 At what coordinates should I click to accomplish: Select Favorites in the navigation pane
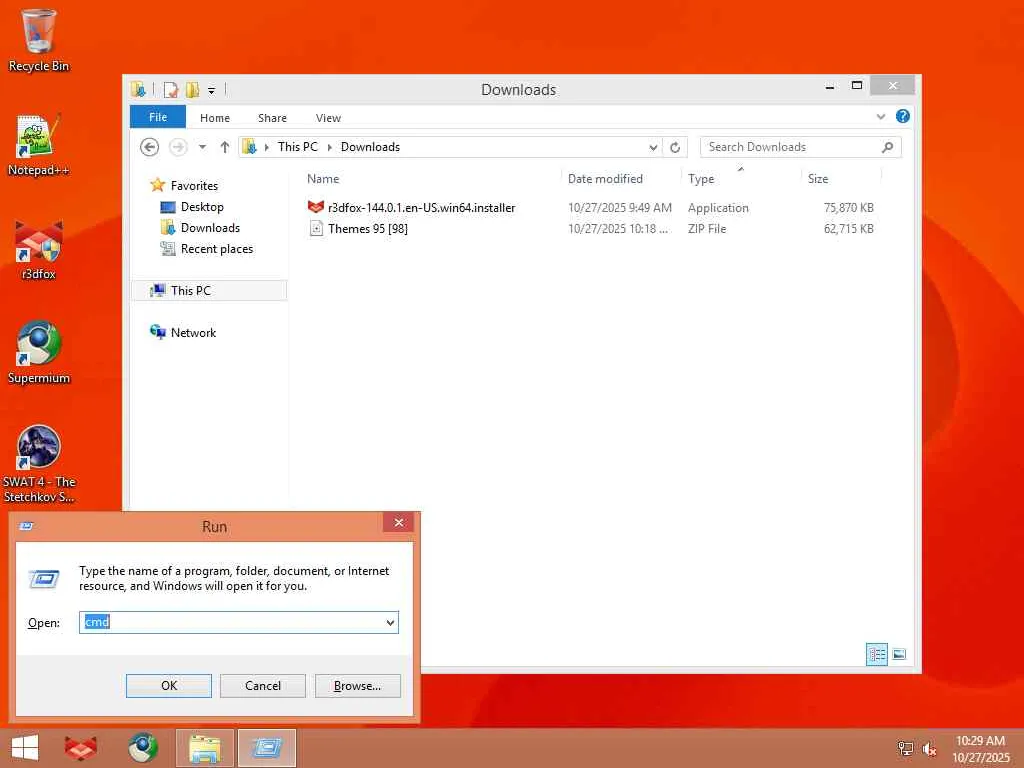point(194,185)
